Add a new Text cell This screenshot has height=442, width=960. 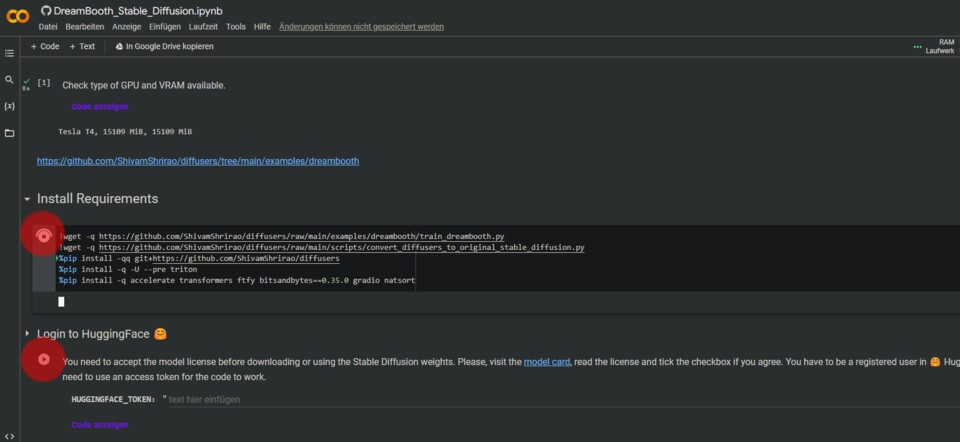pyautogui.click(x=82, y=46)
